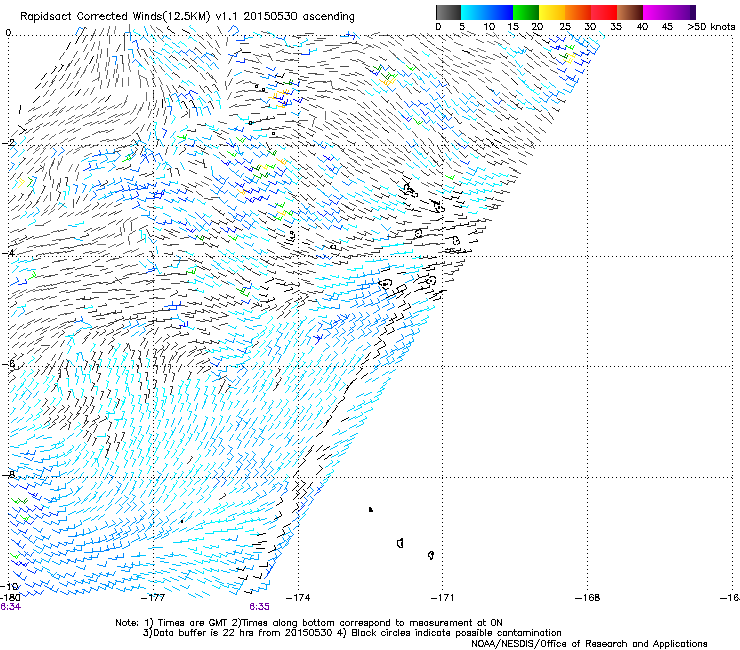Click the magenta 40-45 knots legend segment

tap(656, 12)
